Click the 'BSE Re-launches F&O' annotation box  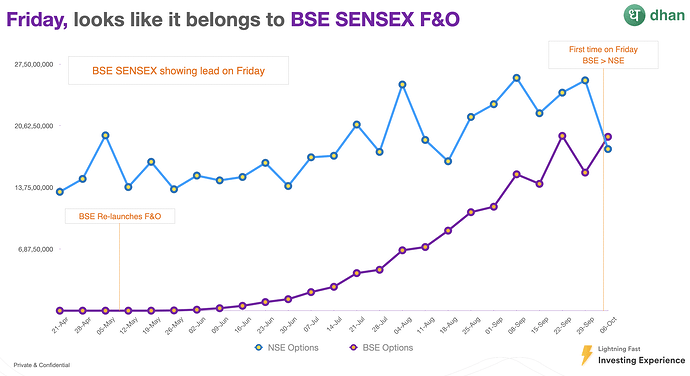point(120,216)
